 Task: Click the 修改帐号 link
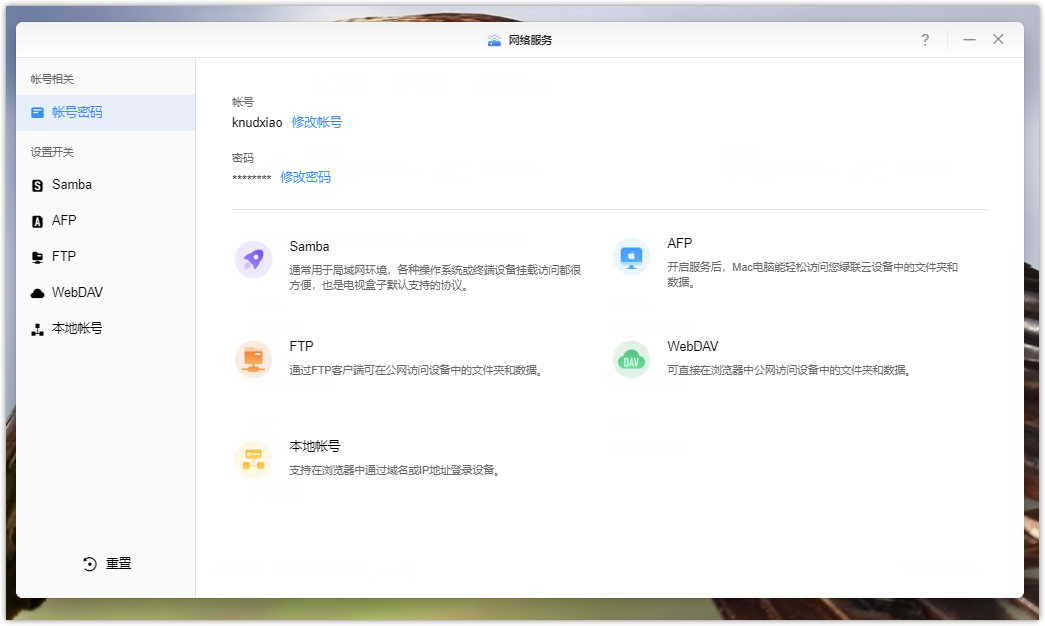(316, 122)
